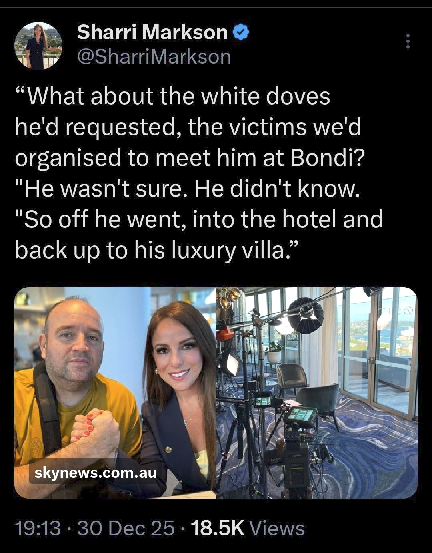Click the tweet line about white doves
This screenshot has width=432, height=553.
pyautogui.click(x=173, y=96)
